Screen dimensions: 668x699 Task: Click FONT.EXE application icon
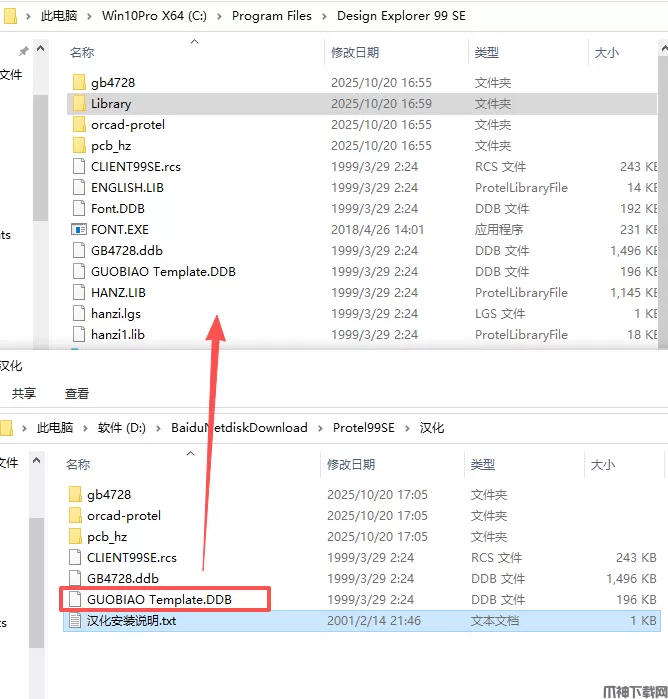coord(79,230)
